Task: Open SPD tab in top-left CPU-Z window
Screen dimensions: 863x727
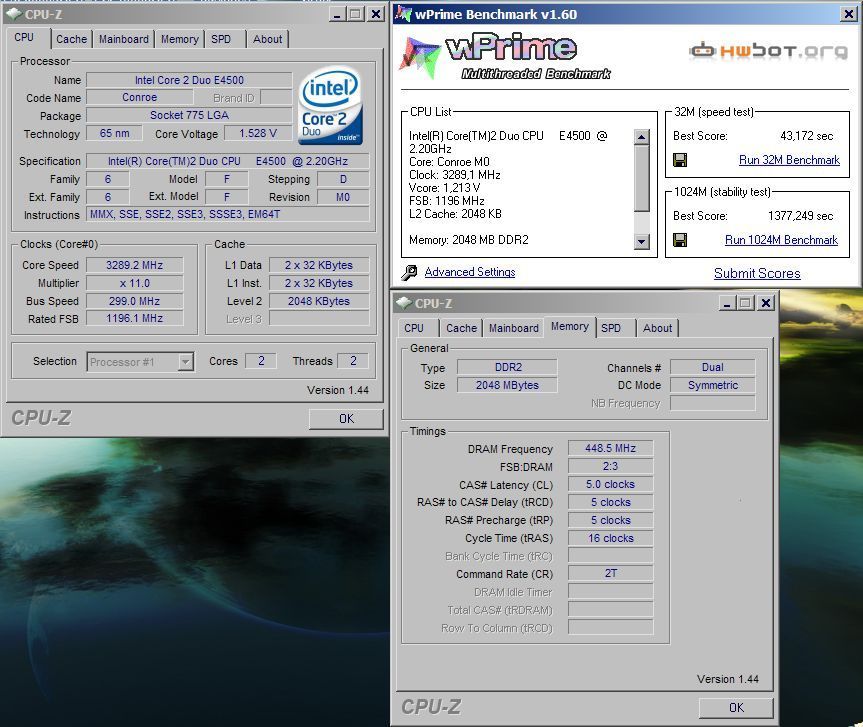Action: [221, 39]
